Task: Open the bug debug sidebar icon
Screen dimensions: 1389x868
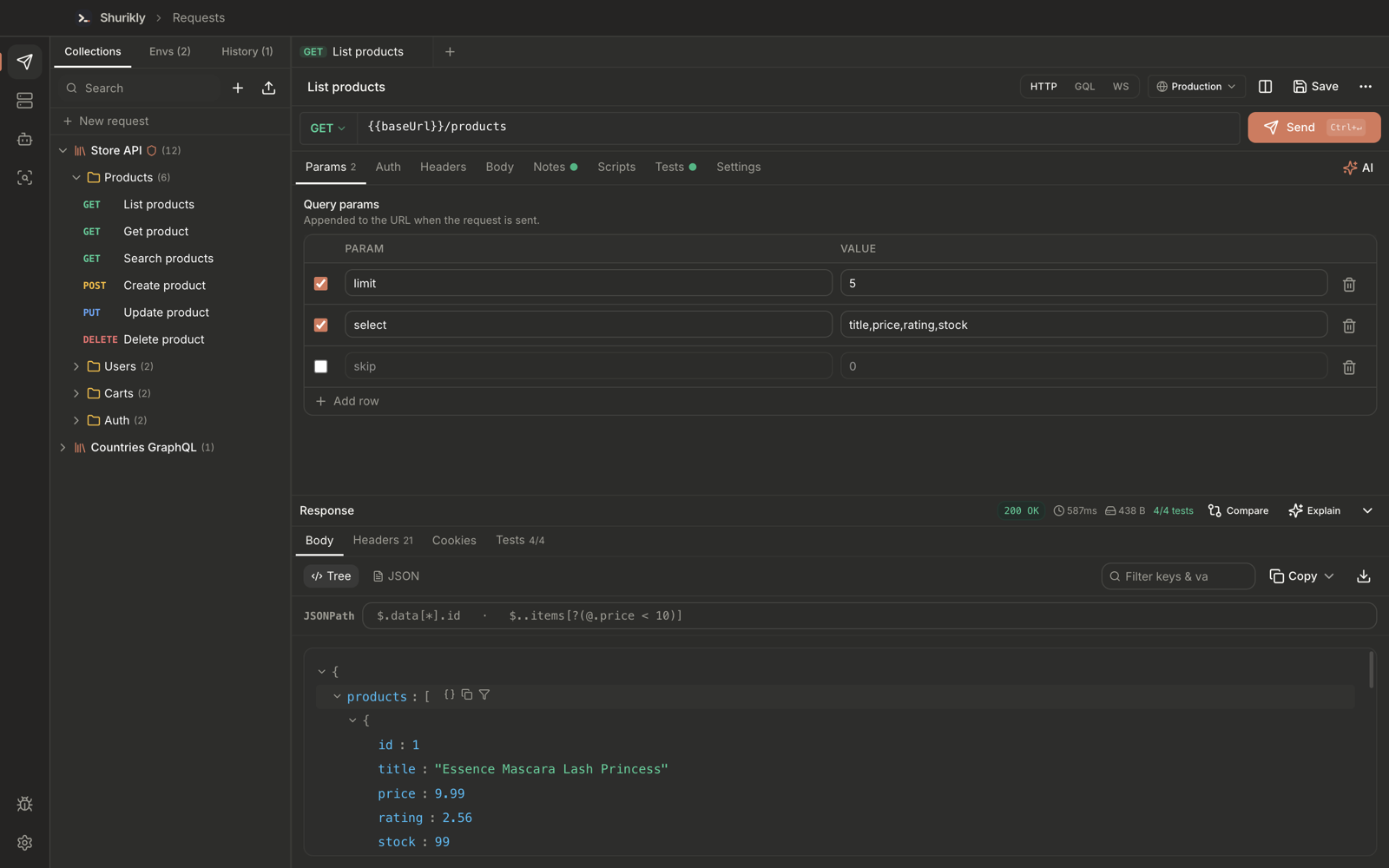Action: pyautogui.click(x=24, y=804)
